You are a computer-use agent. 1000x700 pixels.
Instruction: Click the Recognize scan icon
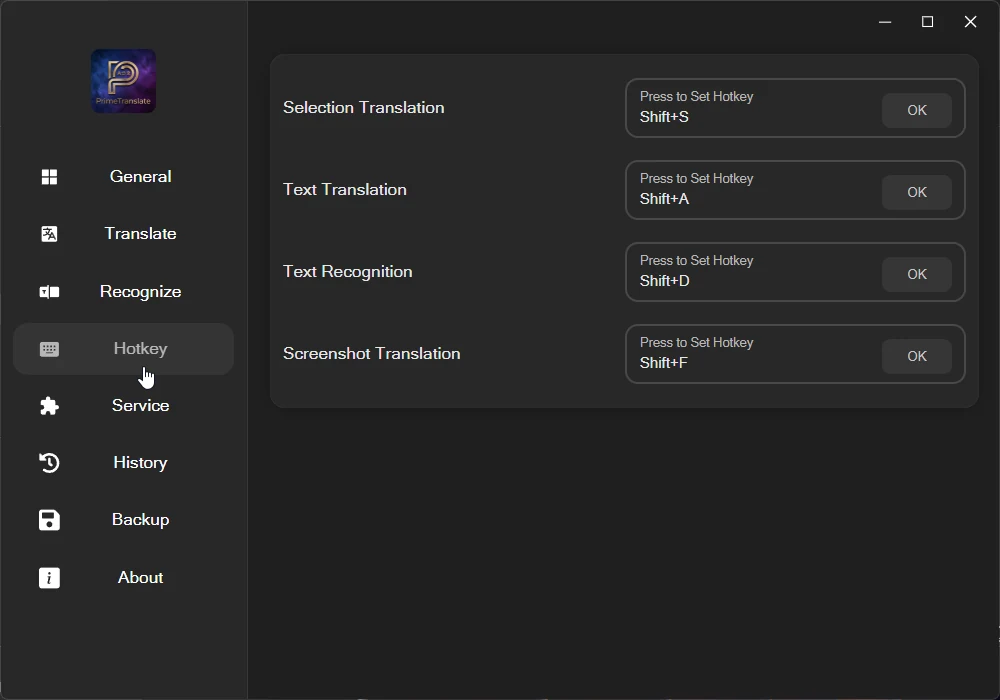49,292
